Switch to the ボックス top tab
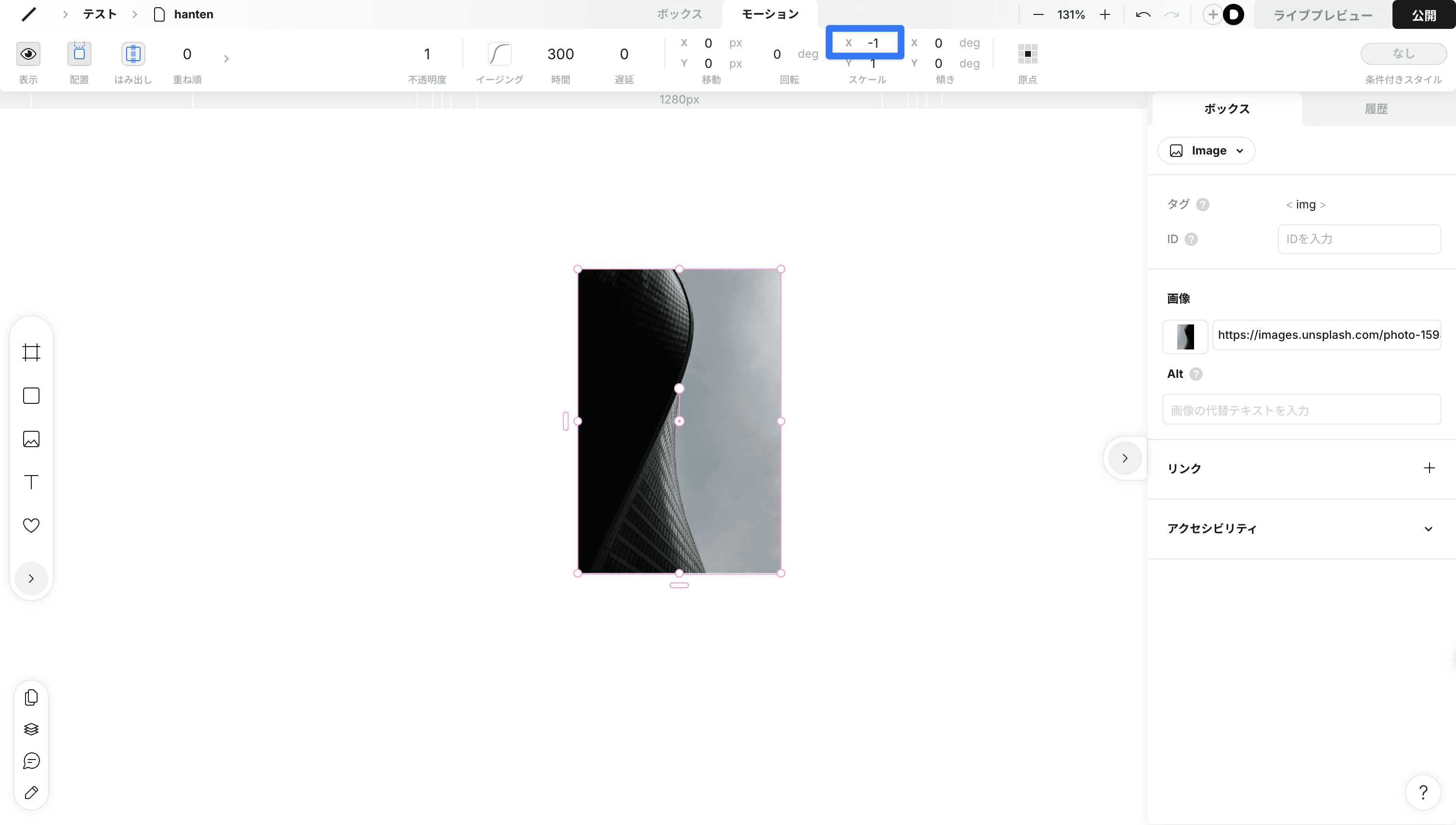 coord(679,14)
